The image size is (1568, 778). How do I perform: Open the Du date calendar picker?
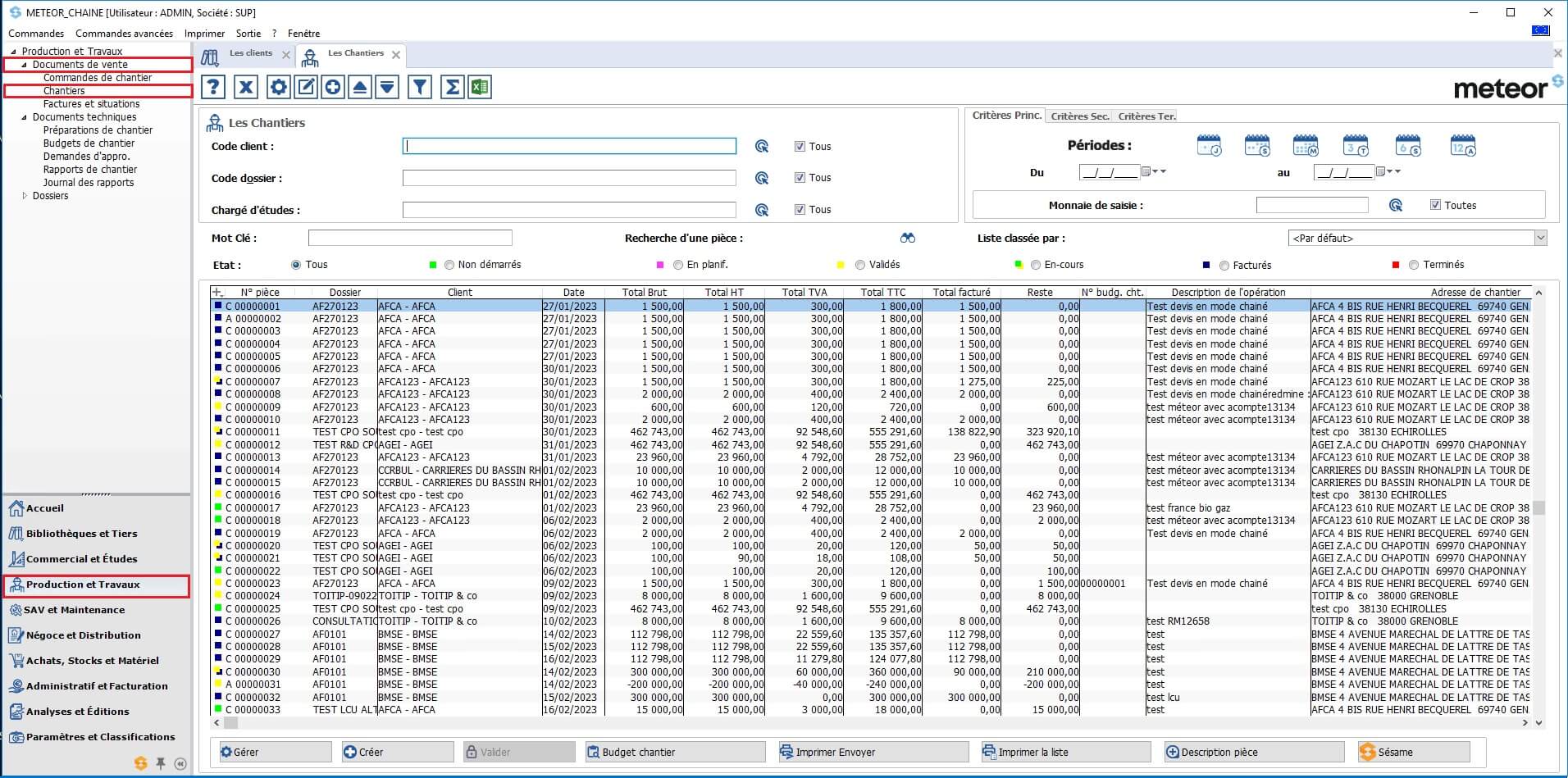click(x=1148, y=171)
